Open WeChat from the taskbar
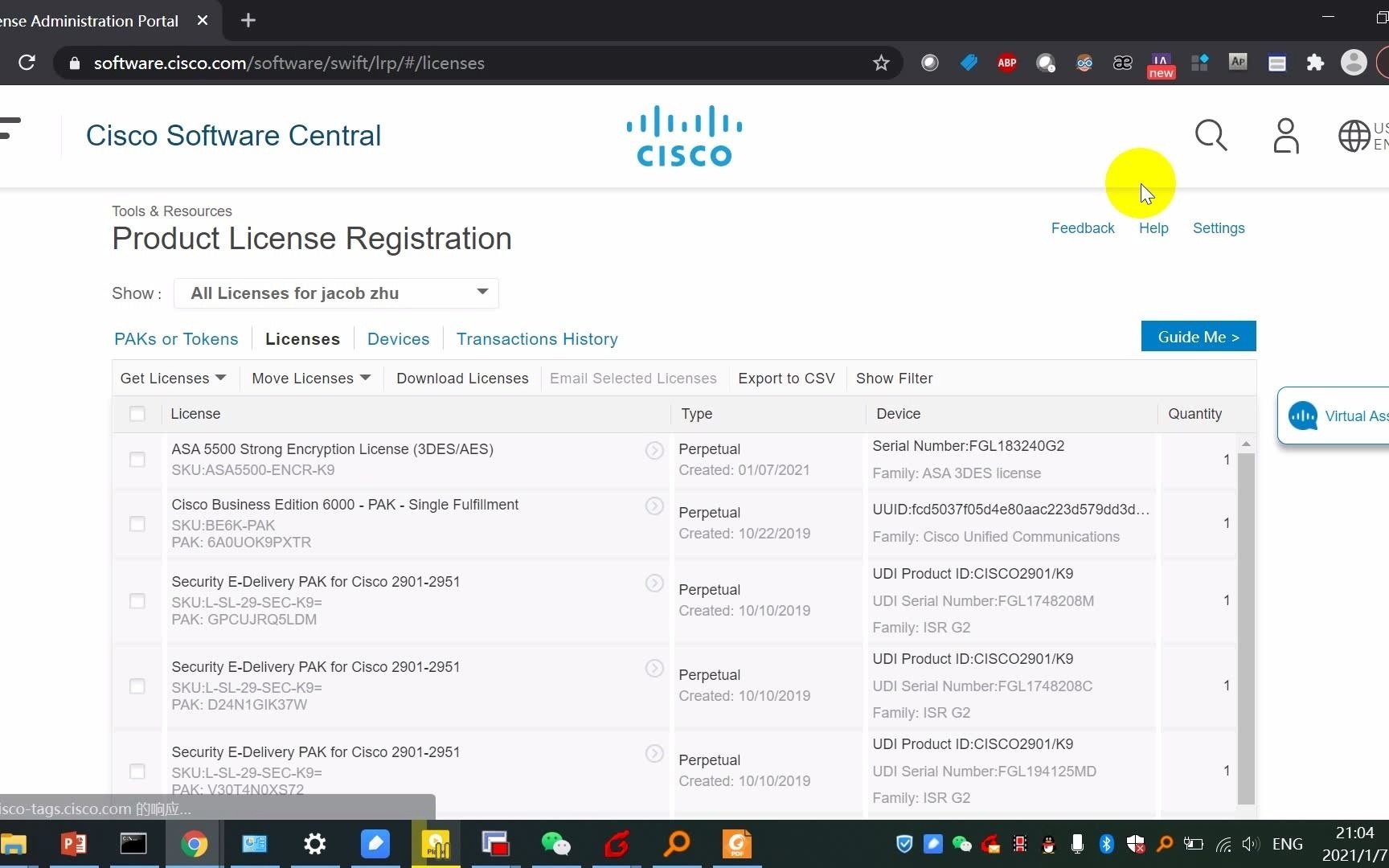This screenshot has height=868, width=1389. pyautogui.click(x=555, y=844)
